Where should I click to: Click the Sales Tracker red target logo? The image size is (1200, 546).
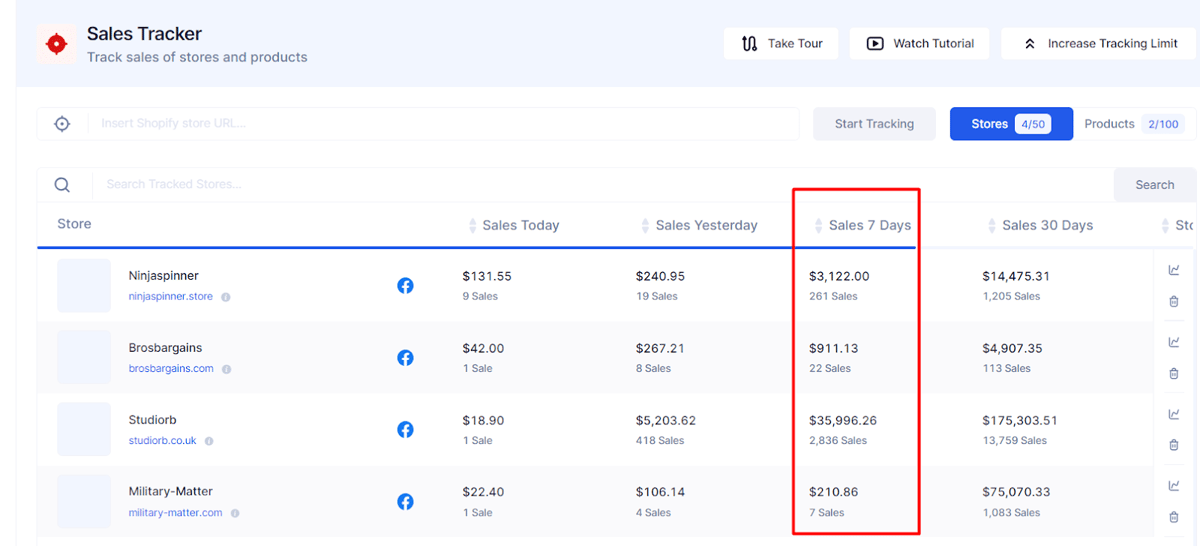click(56, 44)
